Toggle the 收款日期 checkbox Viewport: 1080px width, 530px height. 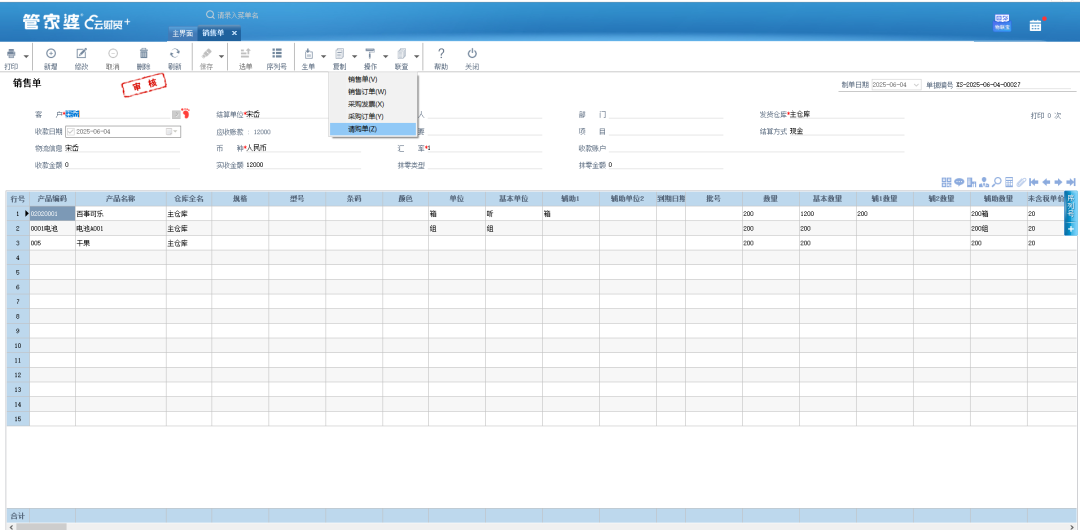pyautogui.click(x=71, y=131)
